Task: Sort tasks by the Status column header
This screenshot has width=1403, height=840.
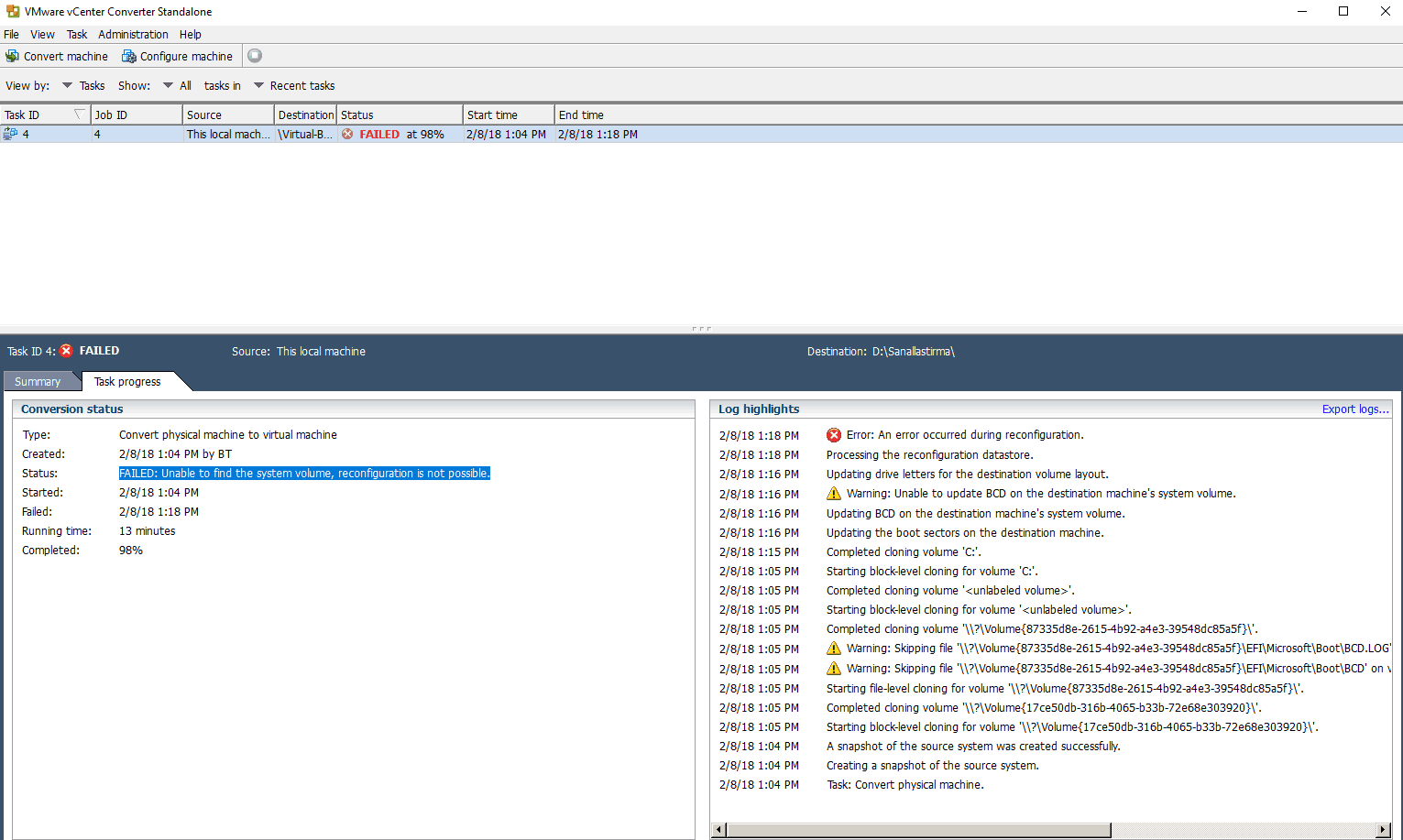Action: coord(399,115)
